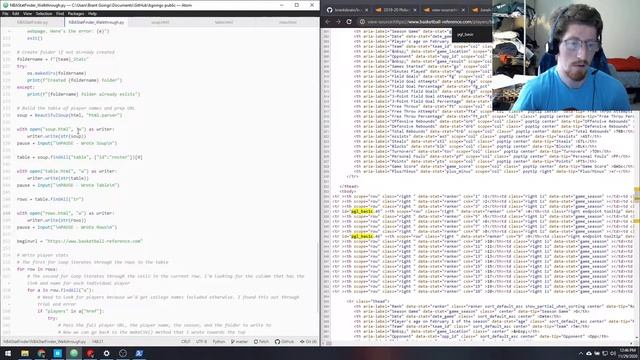The height and width of the screenshot is (360, 640).
Task: Click the 'for row in rows:' line
Action: [37, 269]
